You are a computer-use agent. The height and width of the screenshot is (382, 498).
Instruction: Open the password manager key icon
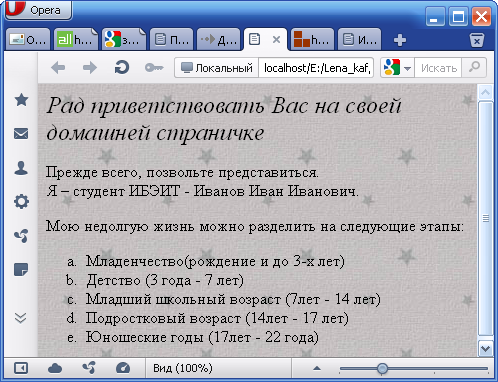pos(154,68)
